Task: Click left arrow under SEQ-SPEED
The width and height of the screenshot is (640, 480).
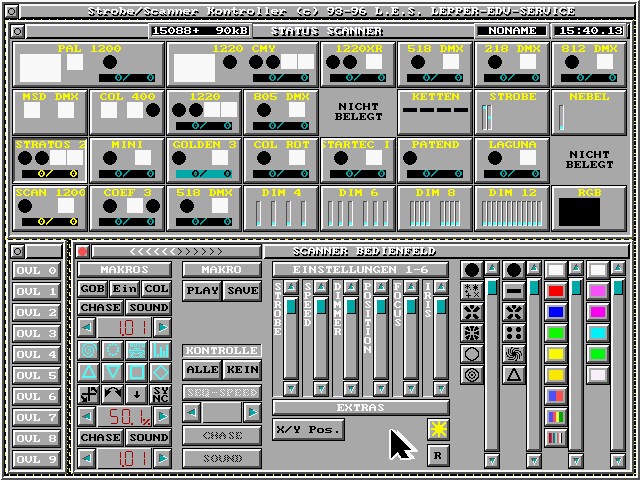Action: click(191, 412)
